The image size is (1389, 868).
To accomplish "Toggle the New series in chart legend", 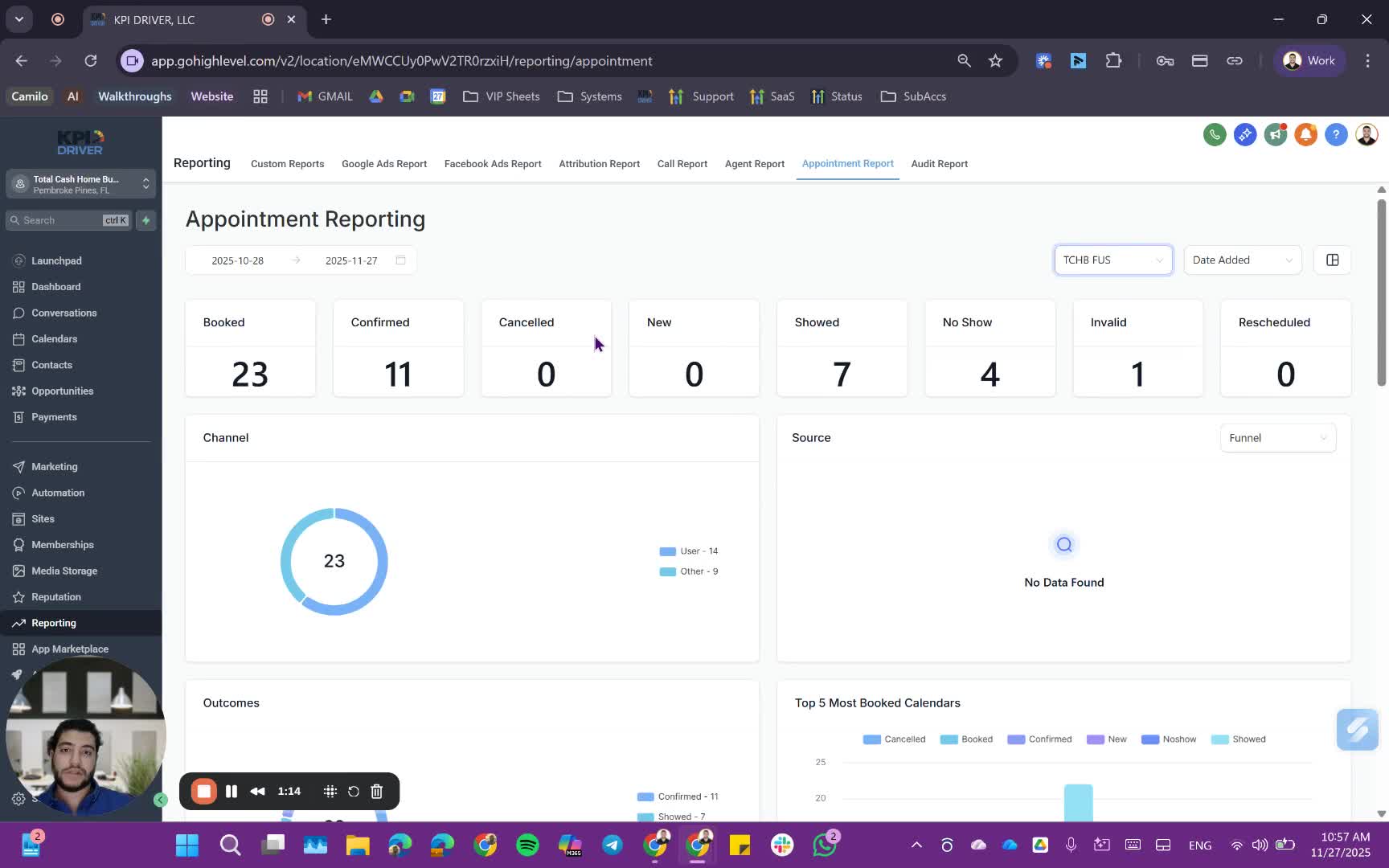I will [1106, 739].
